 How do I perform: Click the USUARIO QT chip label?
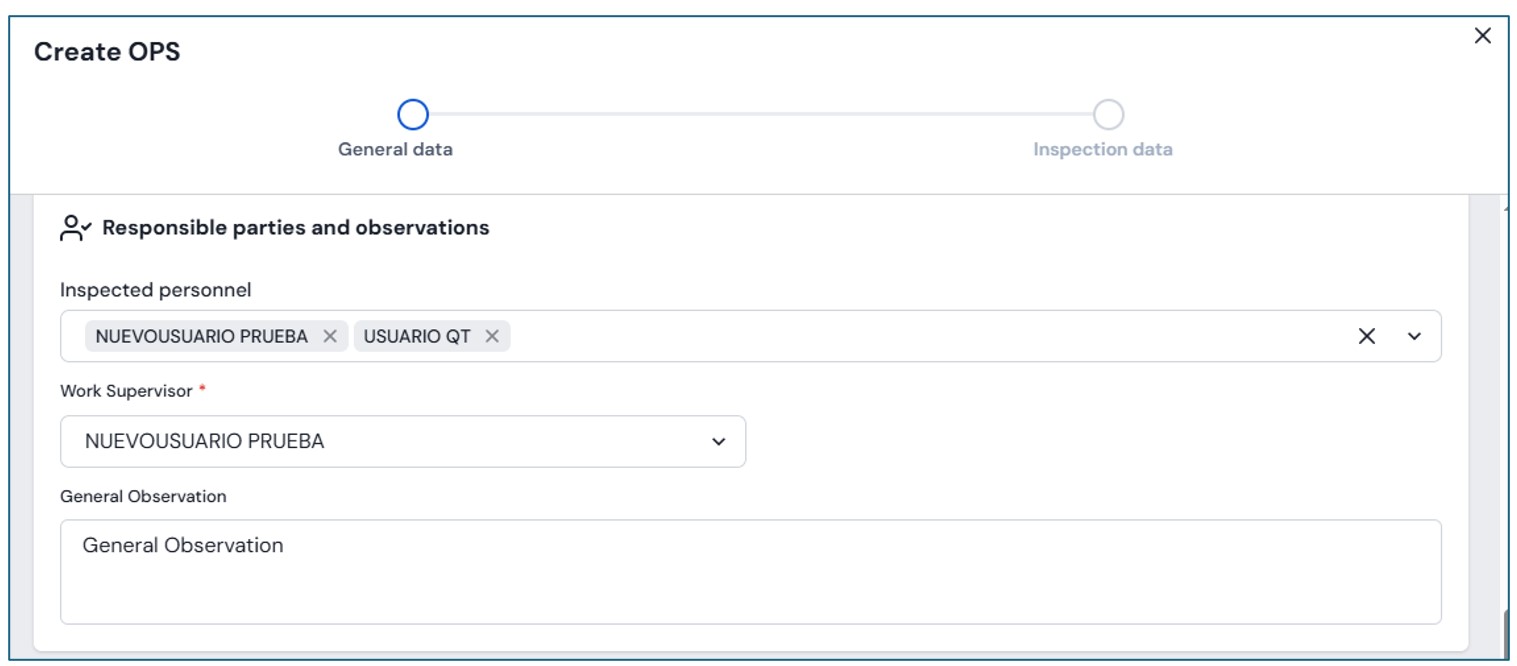click(x=417, y=337)
